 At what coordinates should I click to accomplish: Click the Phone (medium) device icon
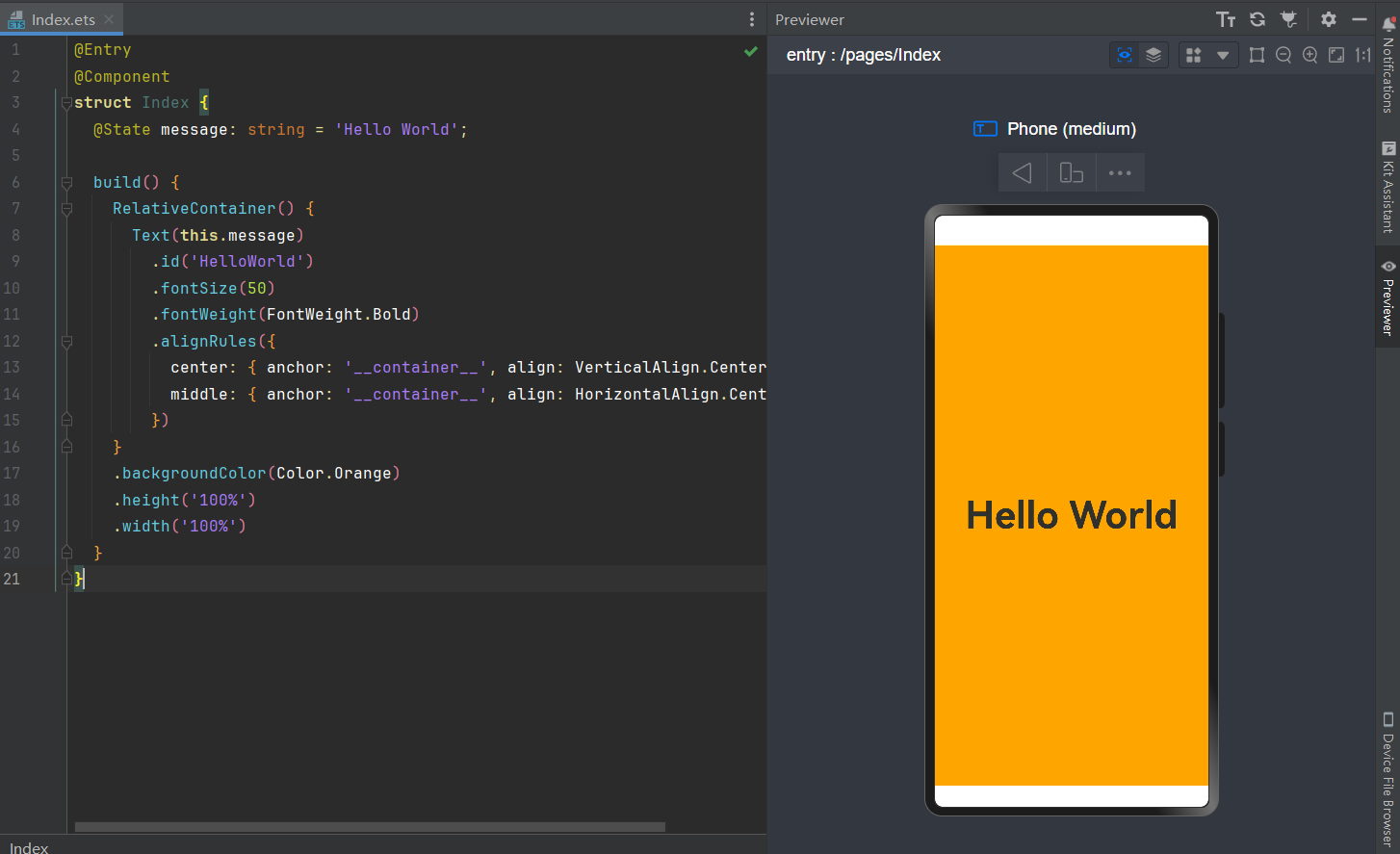[x=985, y=129]
